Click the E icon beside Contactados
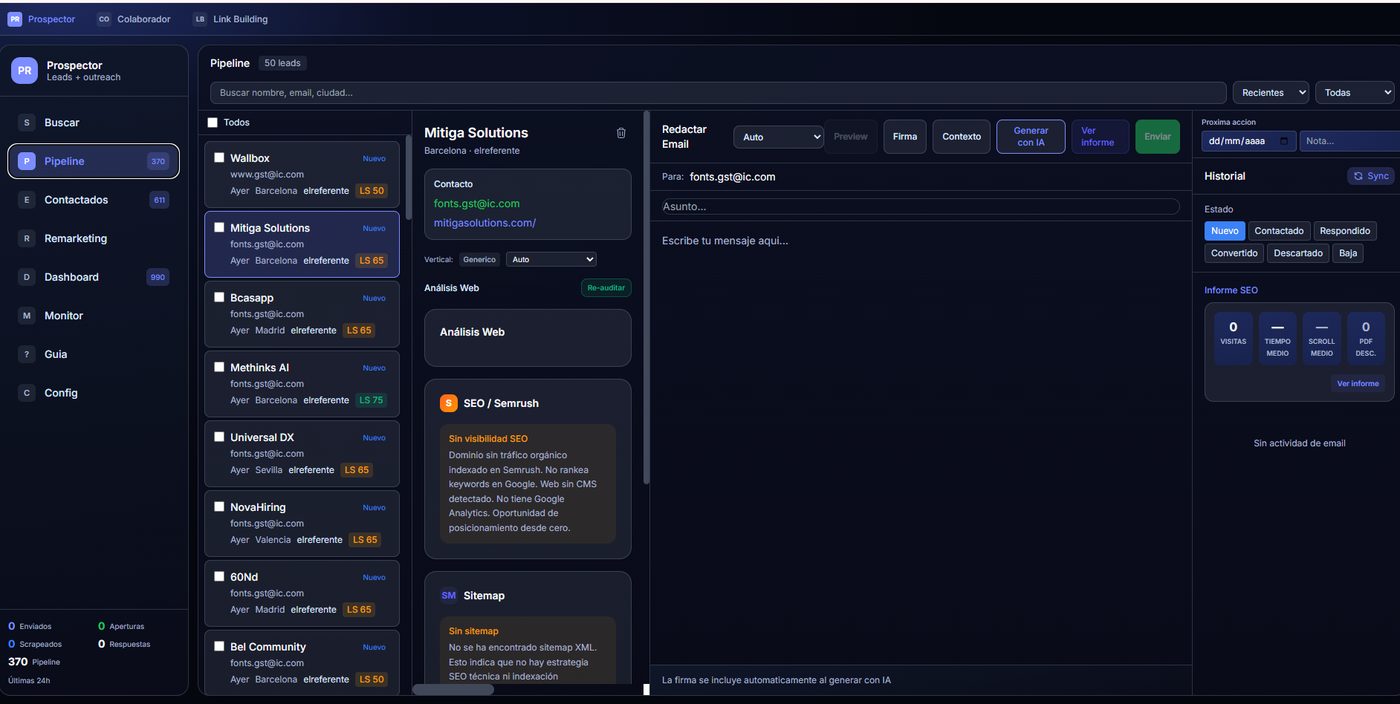The image size is (1400, 704). pos(27,200)
